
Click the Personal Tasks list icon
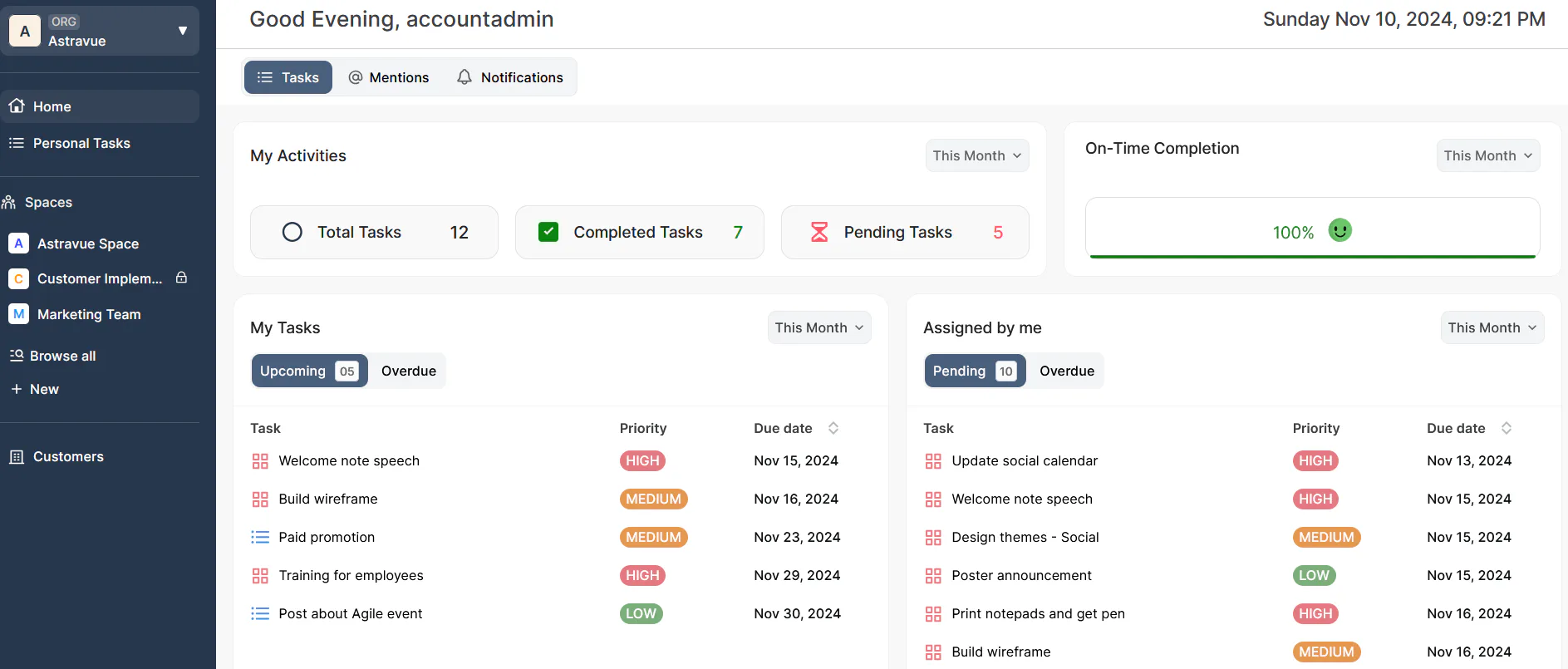[17, 143]
